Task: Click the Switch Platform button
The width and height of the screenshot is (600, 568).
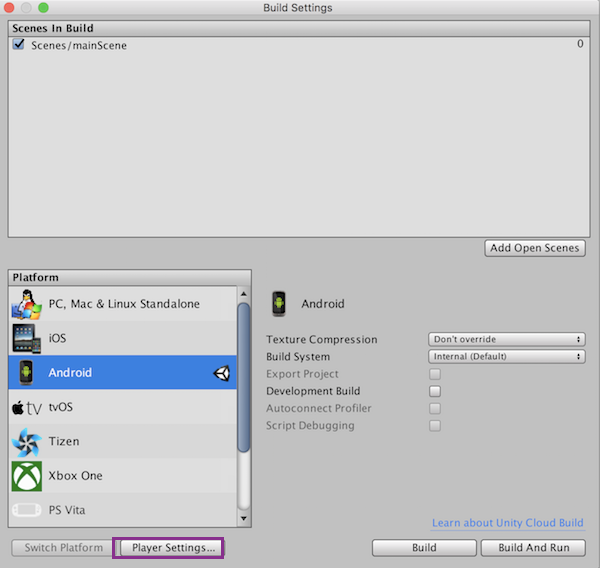Action: click(64, 548)
